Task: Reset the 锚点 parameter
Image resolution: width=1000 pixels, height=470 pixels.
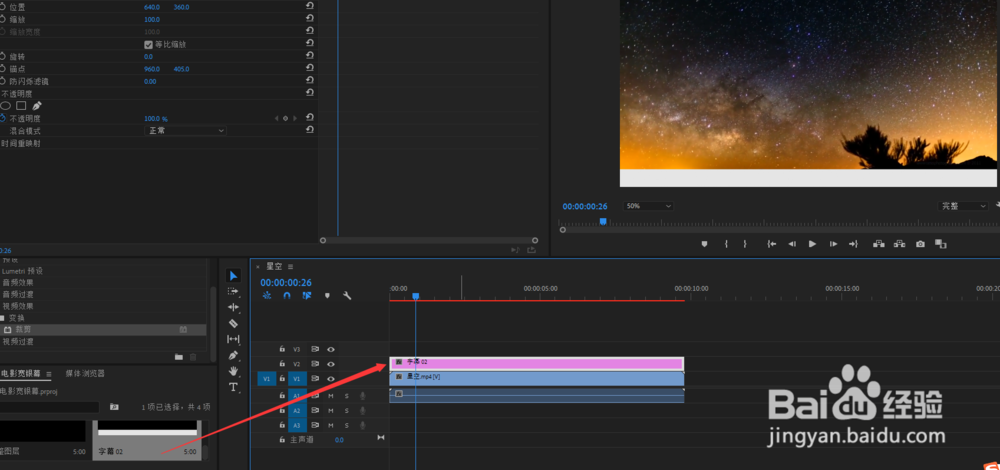Action: 309,68
